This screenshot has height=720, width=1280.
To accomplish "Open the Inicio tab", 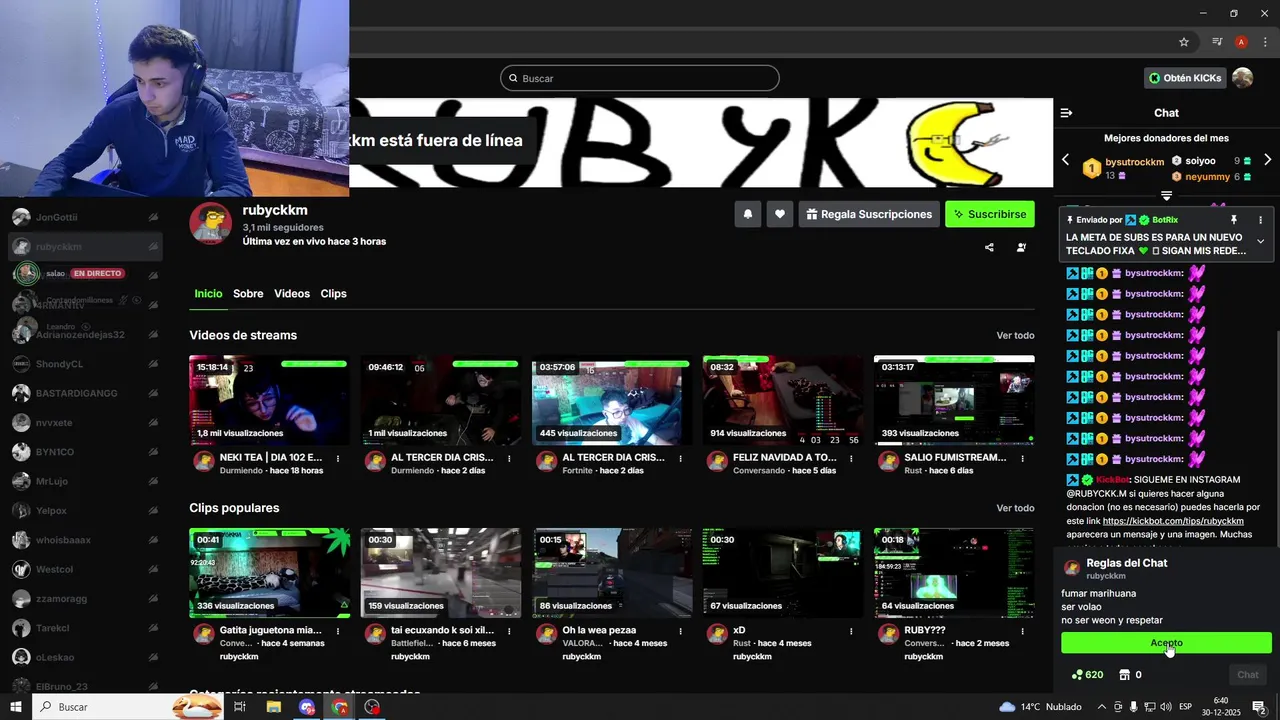I will pyautogui.click(x=208, y=294).
